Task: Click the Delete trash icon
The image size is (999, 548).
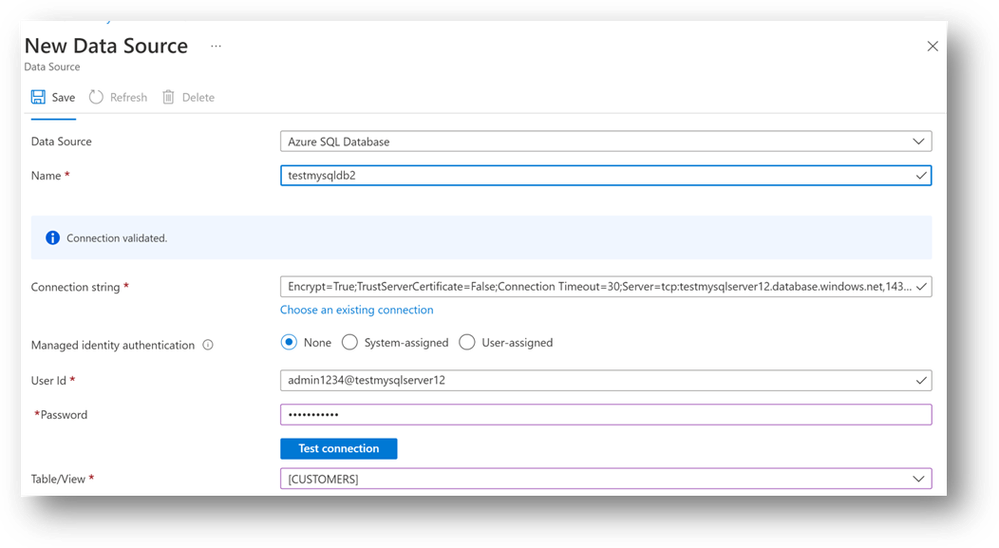Action: click(168, 97)
